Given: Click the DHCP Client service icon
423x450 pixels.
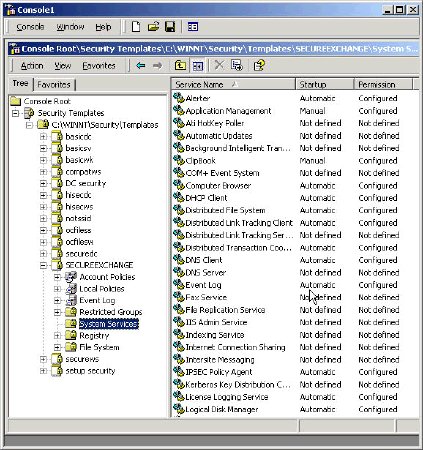Looking at the screenshot, I should click(x=179, y=198).
